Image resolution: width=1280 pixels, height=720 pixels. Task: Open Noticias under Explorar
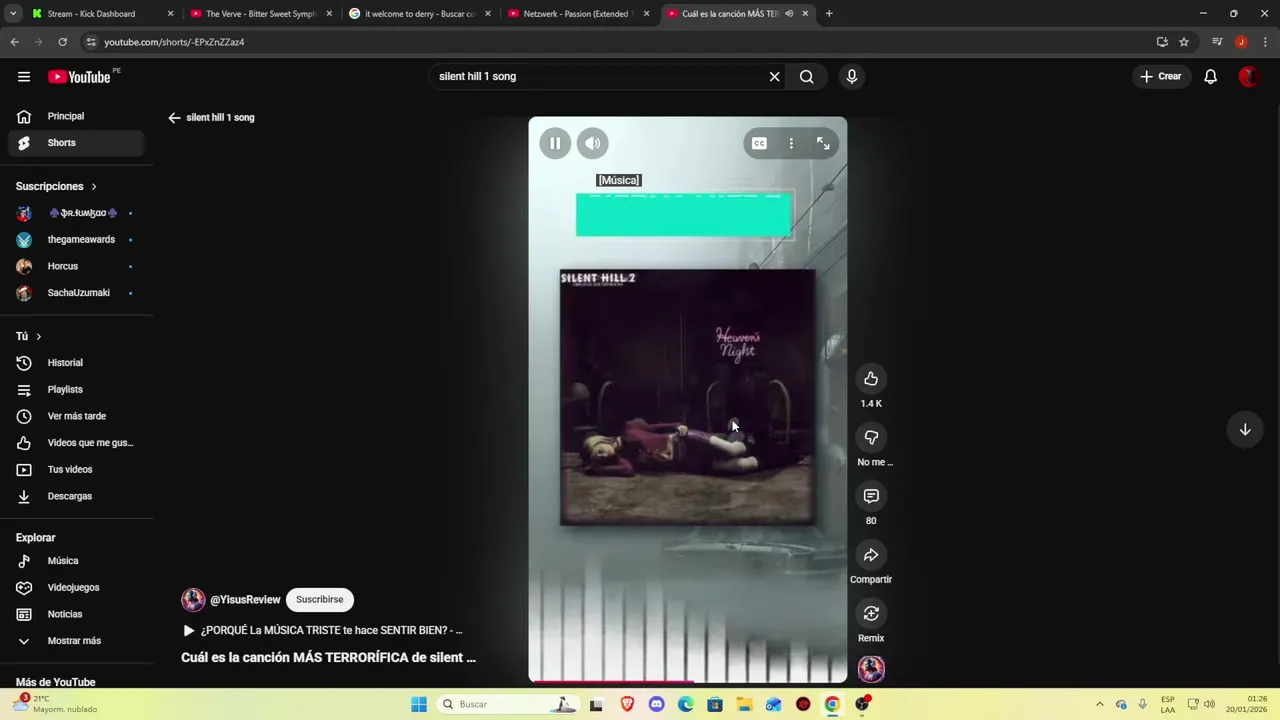tap(76, 614)
